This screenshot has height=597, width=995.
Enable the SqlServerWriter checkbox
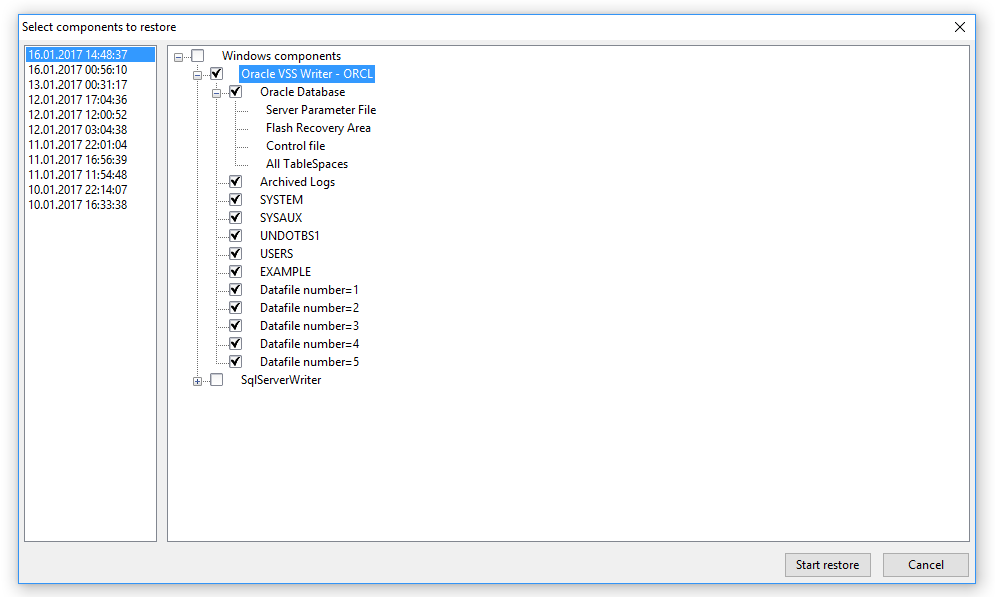[216, 380]
